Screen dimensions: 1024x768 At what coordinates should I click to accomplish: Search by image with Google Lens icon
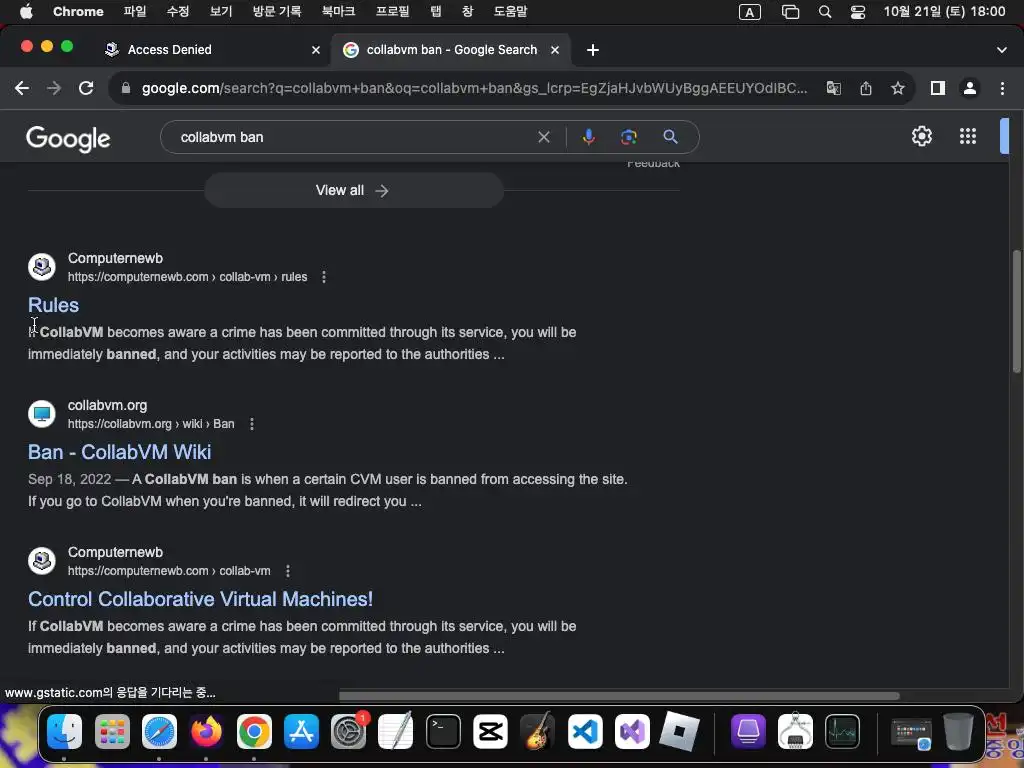coord(628,137)
